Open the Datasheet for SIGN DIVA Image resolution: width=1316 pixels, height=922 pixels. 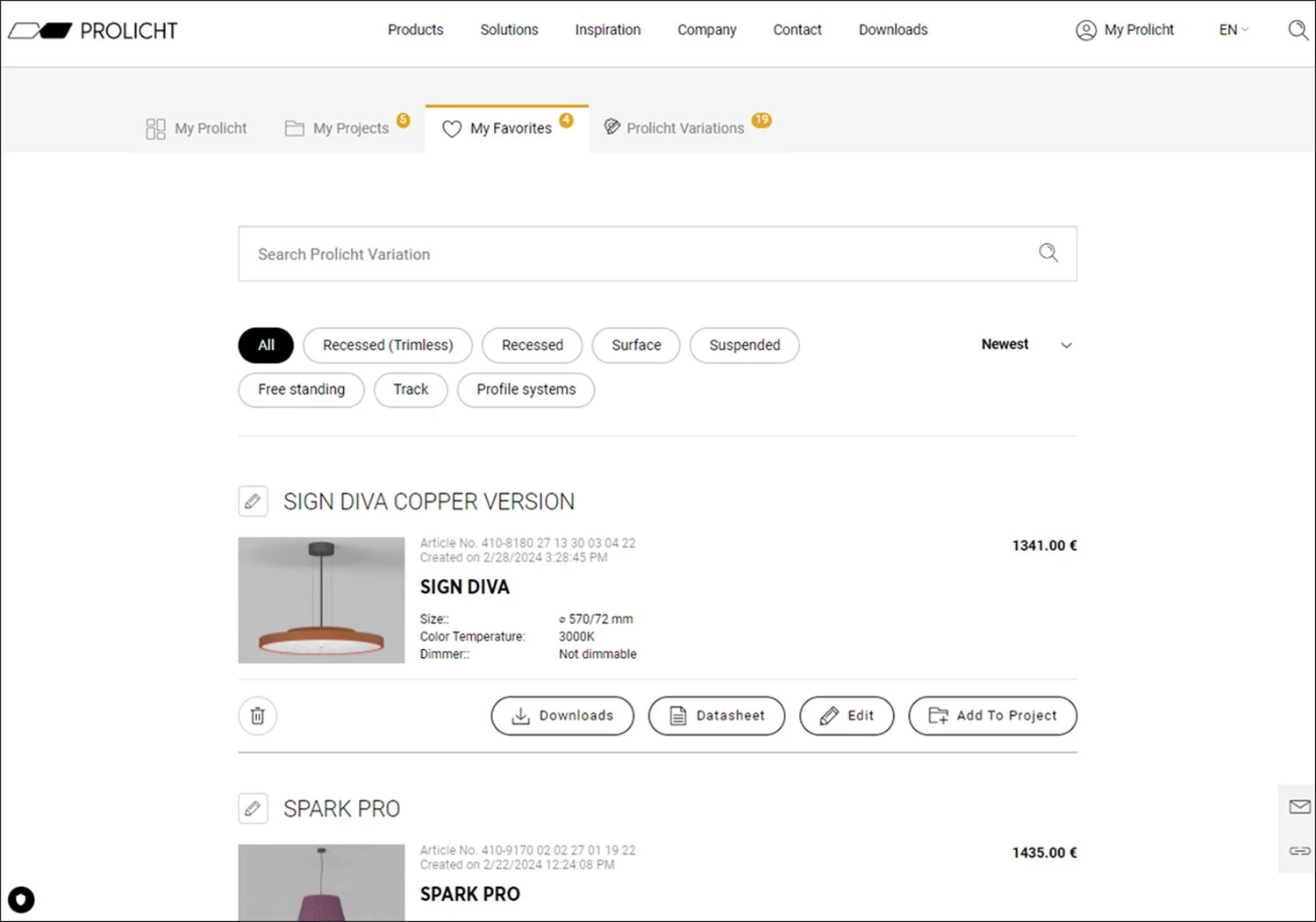coord(717,716)
